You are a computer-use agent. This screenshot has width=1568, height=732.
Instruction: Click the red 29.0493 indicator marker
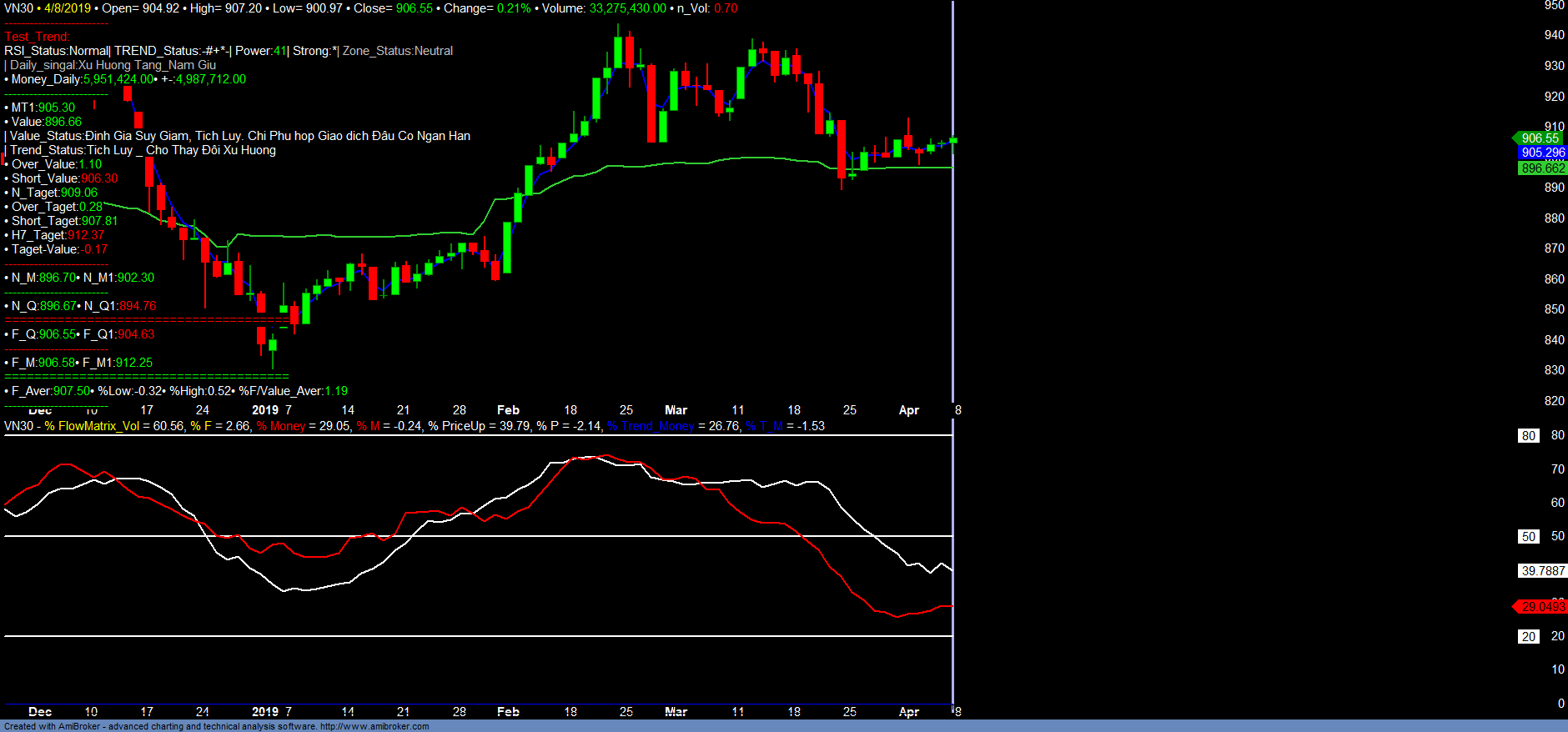(1542, 607)
